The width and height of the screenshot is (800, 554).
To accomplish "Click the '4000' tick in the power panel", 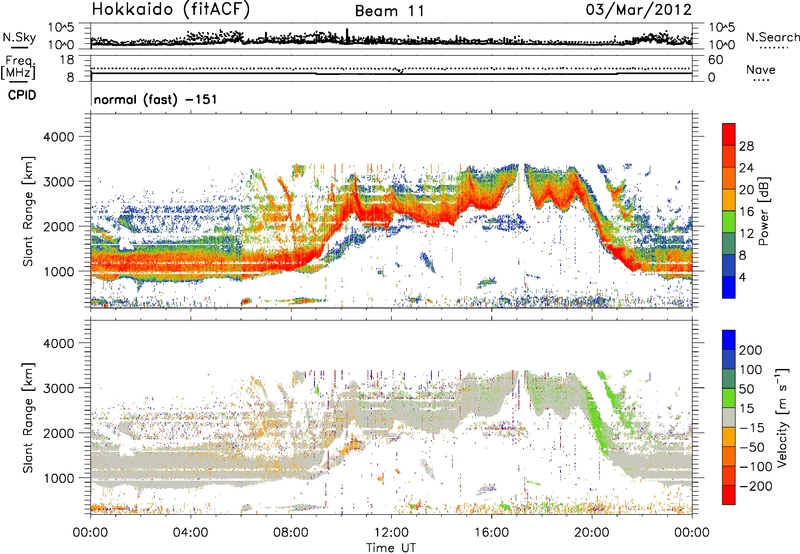I will [x=61, y=137].
